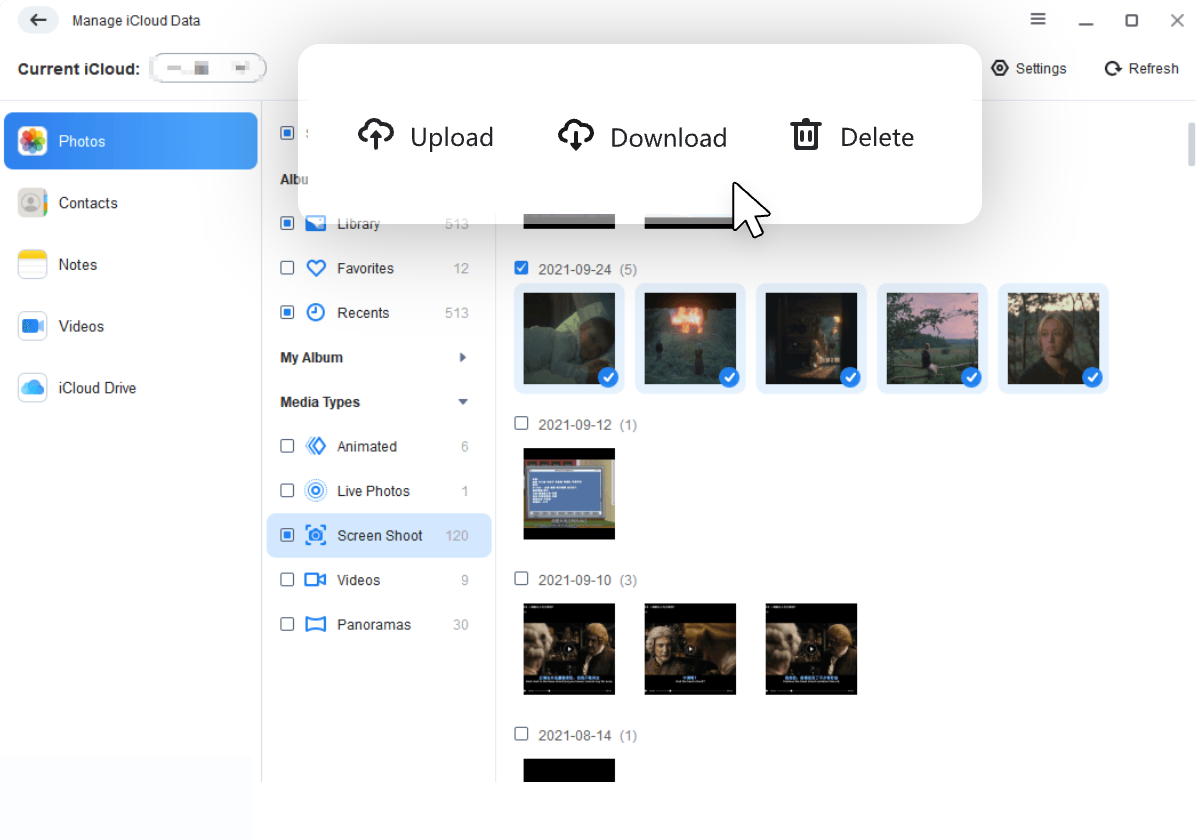Open Settings via the gear icon
The height and width of the screenshot is (840, 1196).
pos(999,68)
